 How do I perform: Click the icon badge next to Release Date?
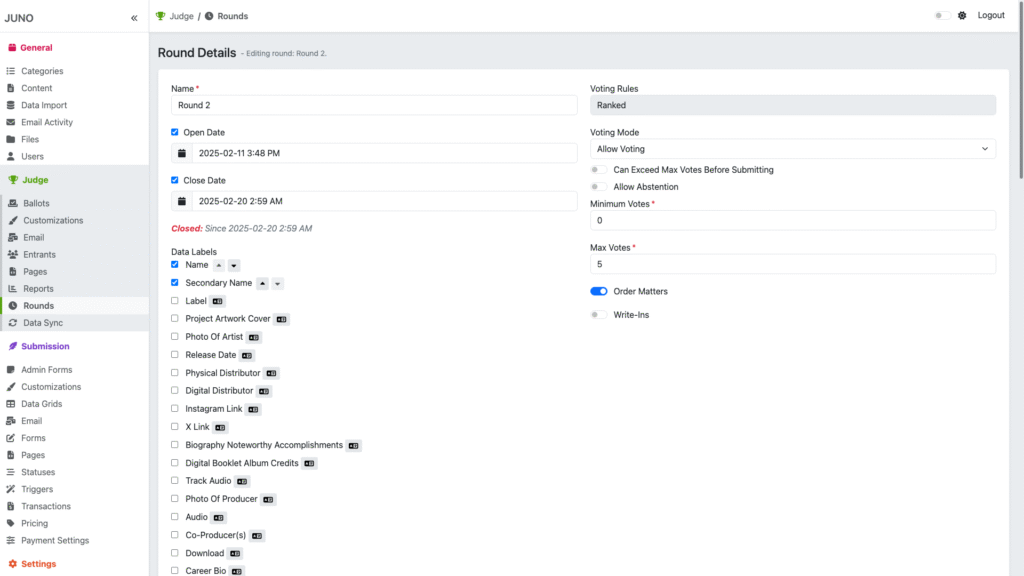[x=247, y=356]
